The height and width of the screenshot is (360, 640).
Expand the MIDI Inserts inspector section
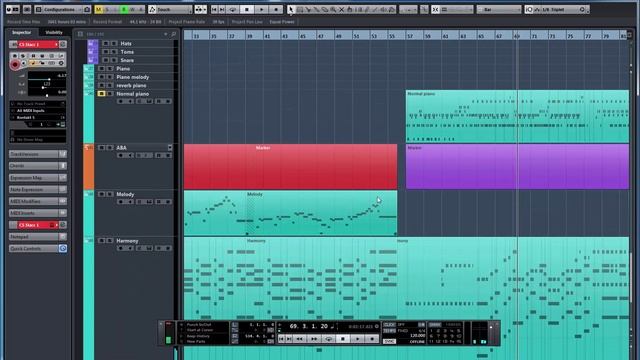pos(38,213)
